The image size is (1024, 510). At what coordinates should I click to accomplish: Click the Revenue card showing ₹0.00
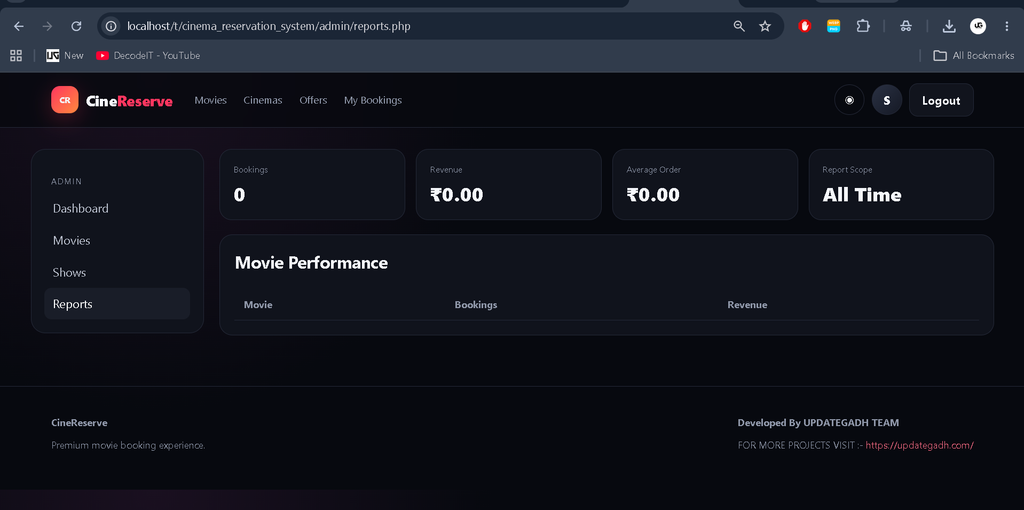[x=509, y=185]
